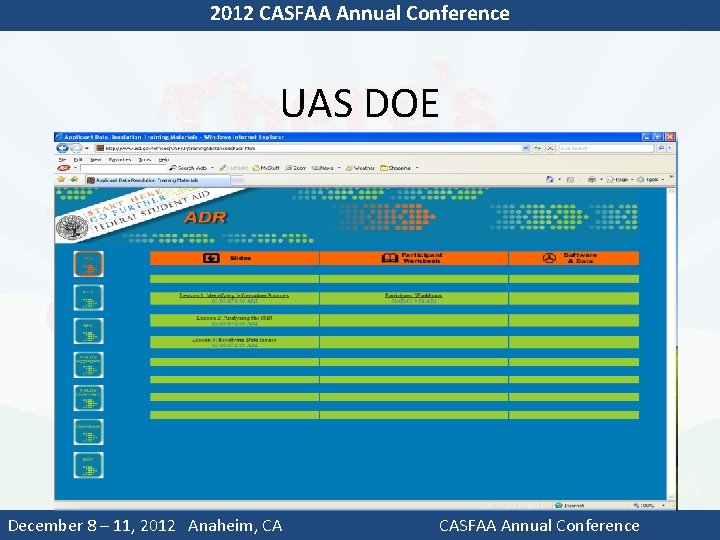This screenshot has width=720, height=540.
Task: Open Favorites Center yellow star
Action: point(61,180)
